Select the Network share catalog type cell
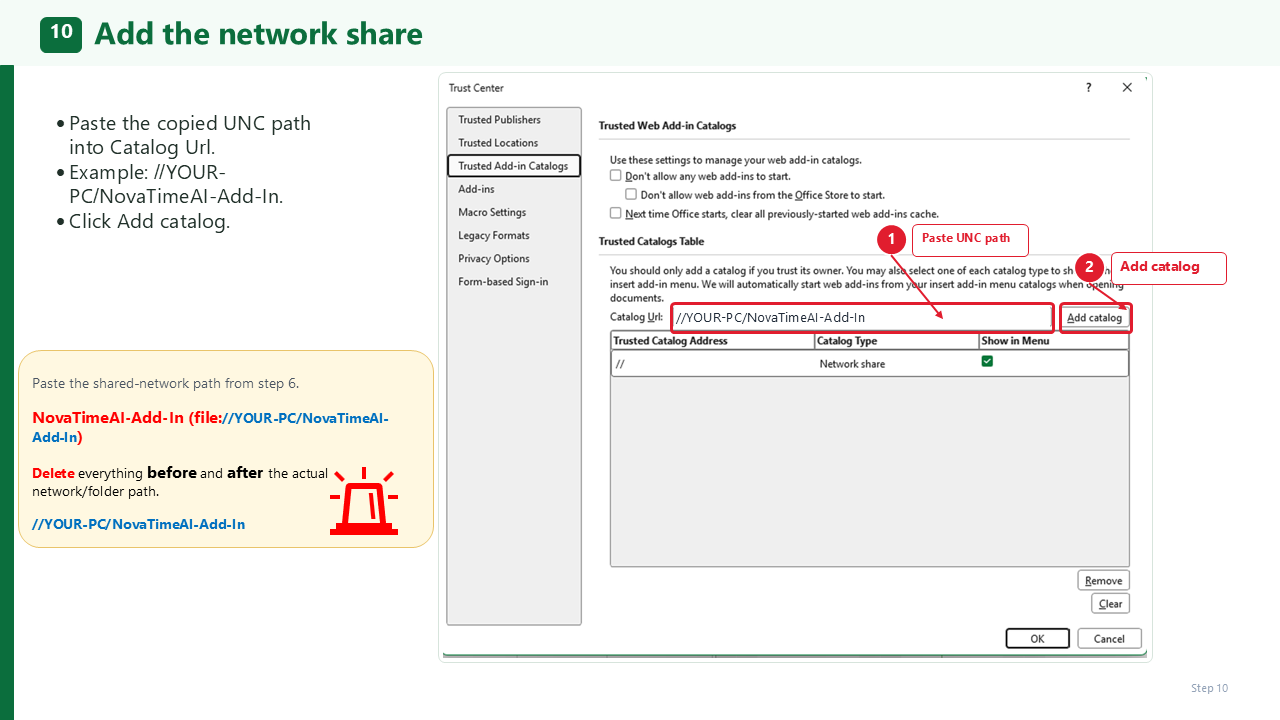1280x720 pixels. 897,364
